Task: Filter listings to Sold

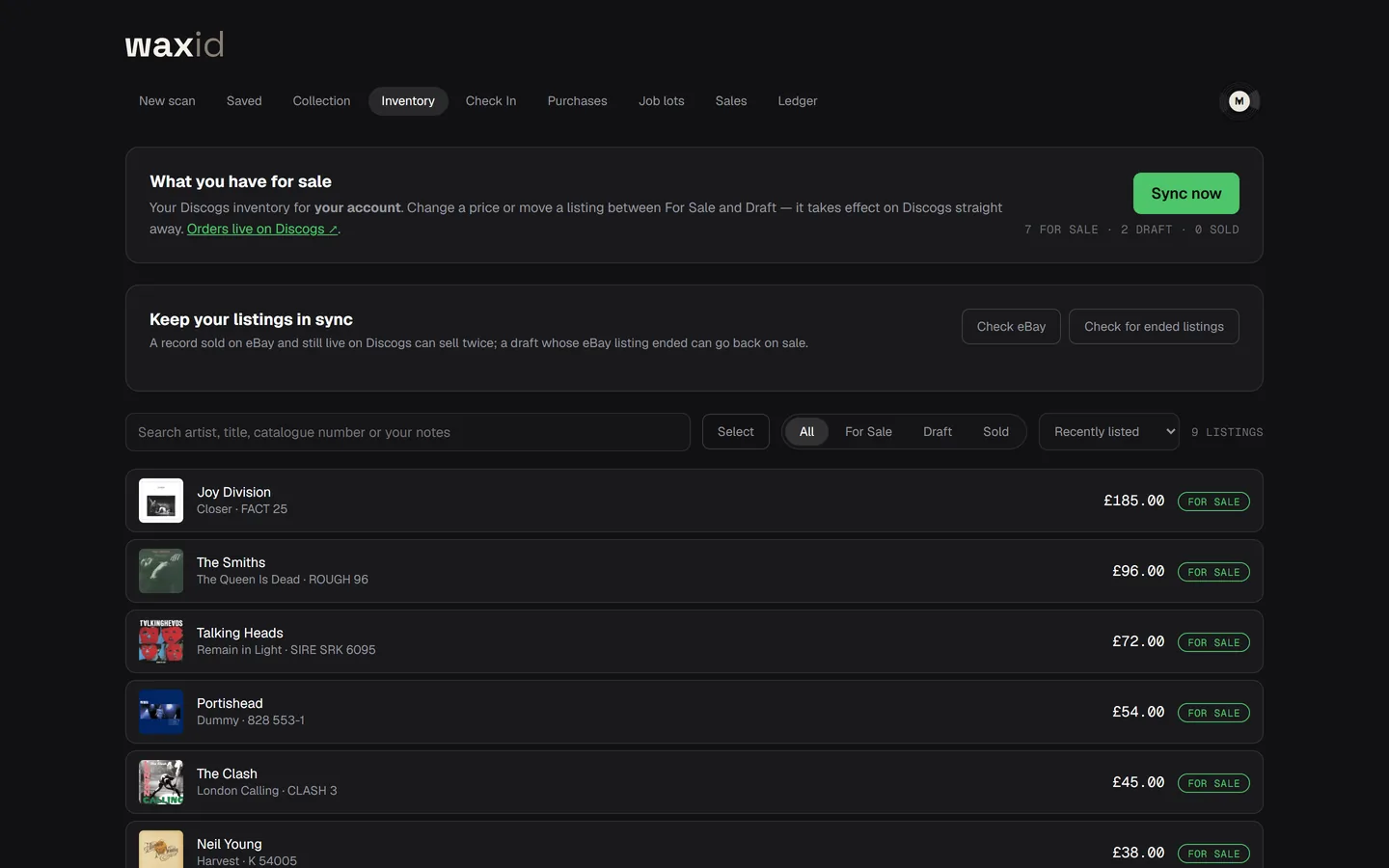Action: point(995,432)
